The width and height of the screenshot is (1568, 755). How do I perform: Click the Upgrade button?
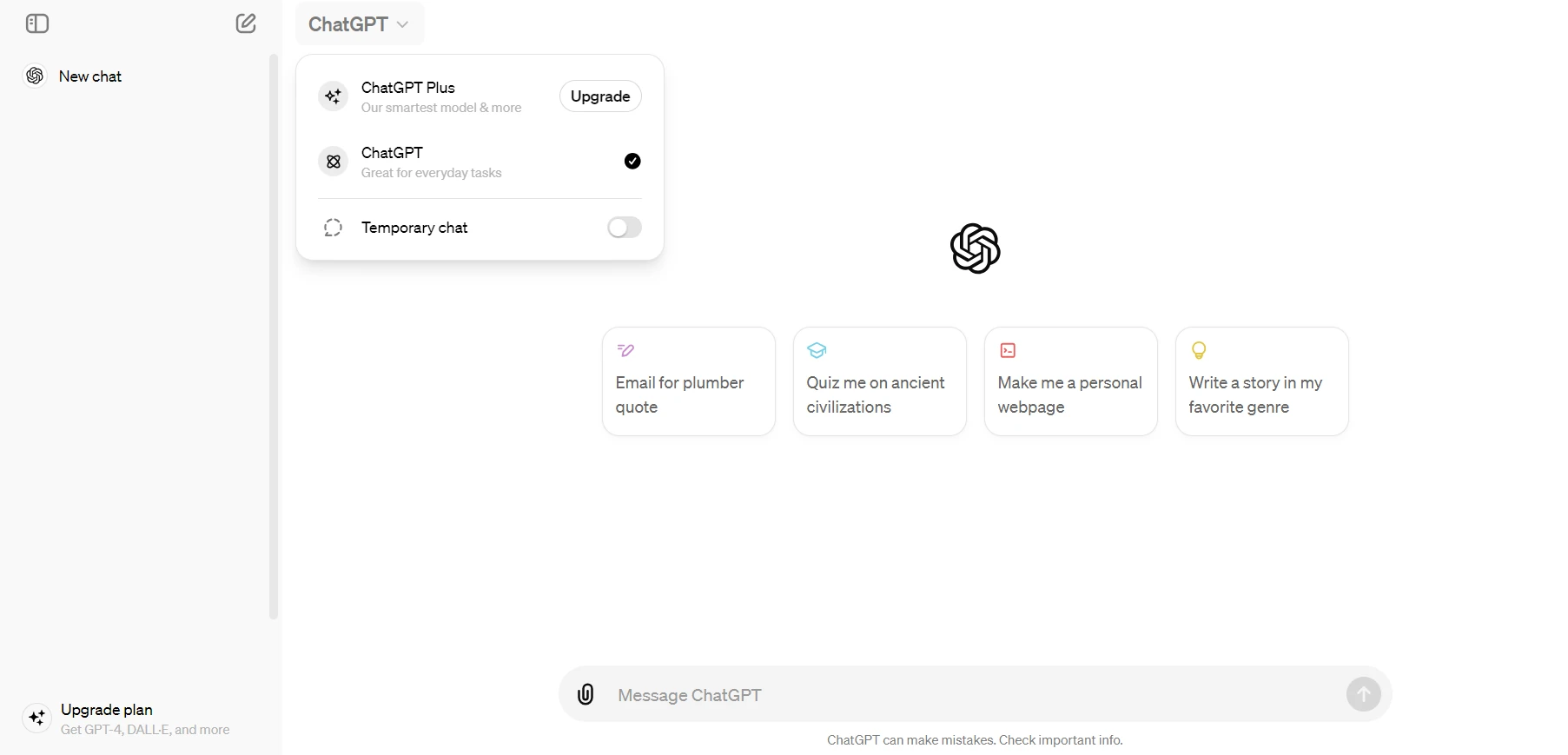[x=600, y=96]
